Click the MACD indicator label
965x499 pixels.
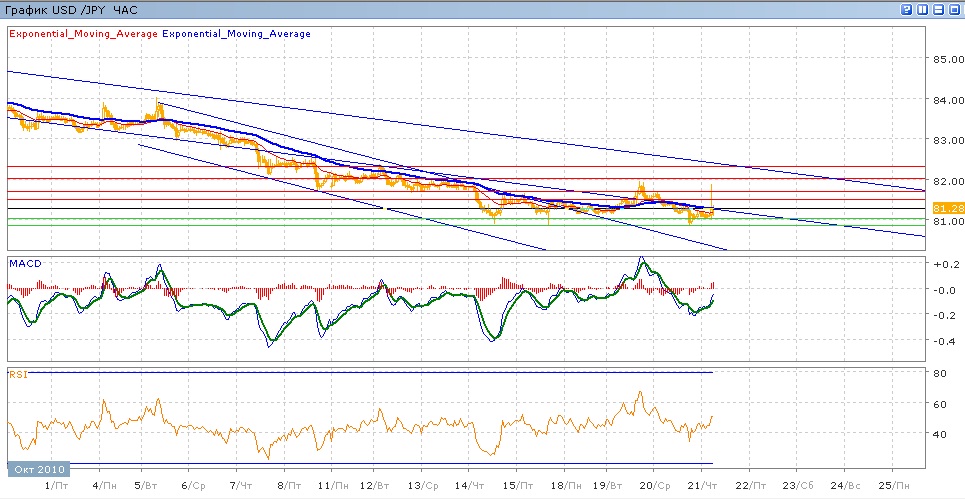[x=23, y=263]
